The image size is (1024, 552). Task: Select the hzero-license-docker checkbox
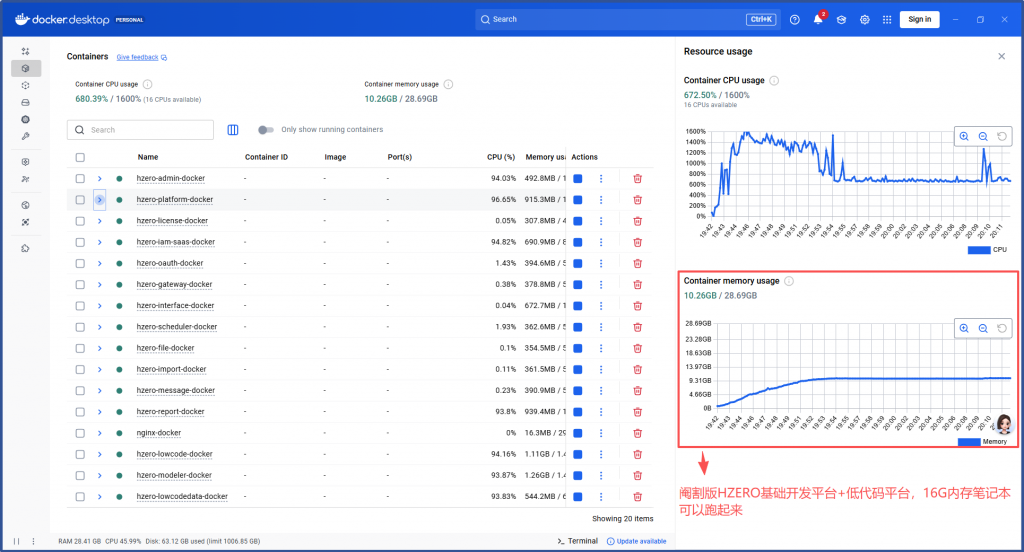[80, 221]
